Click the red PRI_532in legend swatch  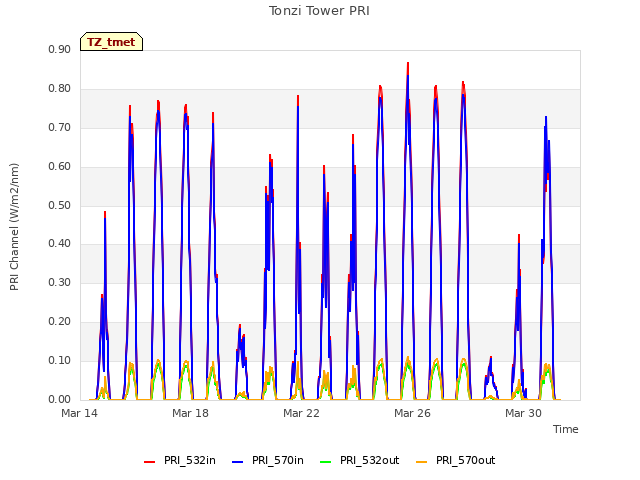coord(149,461)
